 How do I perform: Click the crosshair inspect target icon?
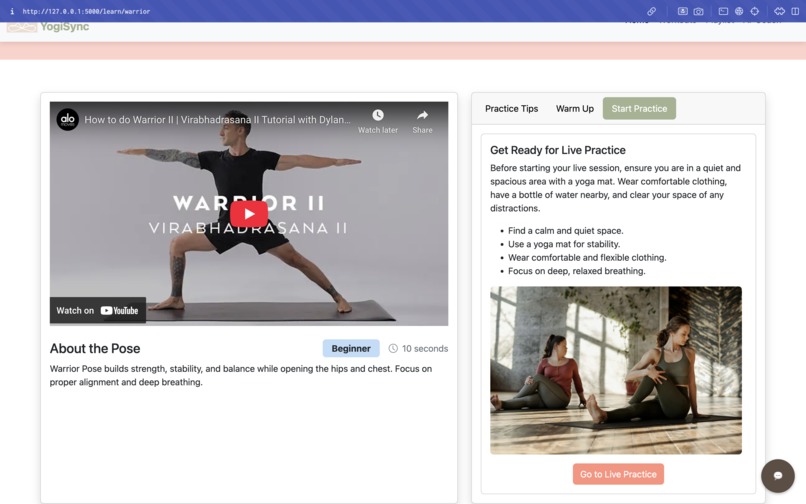[x=755, y=11]
